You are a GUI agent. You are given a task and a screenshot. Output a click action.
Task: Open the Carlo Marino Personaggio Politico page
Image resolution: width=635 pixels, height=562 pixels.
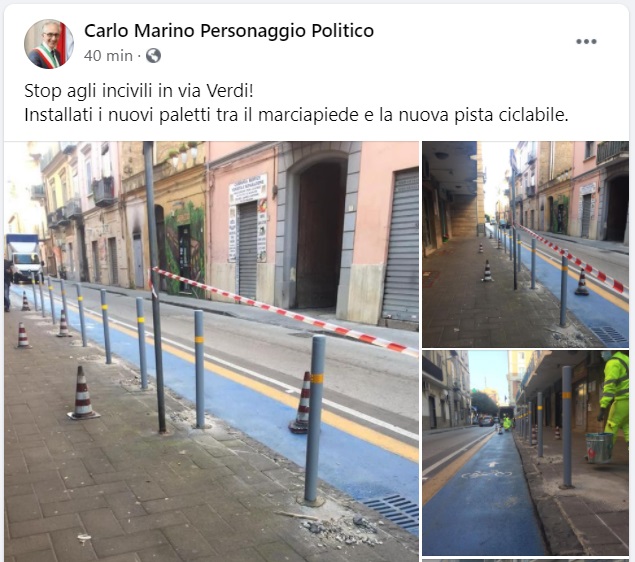pyautogui.click(x=229, y=31)
